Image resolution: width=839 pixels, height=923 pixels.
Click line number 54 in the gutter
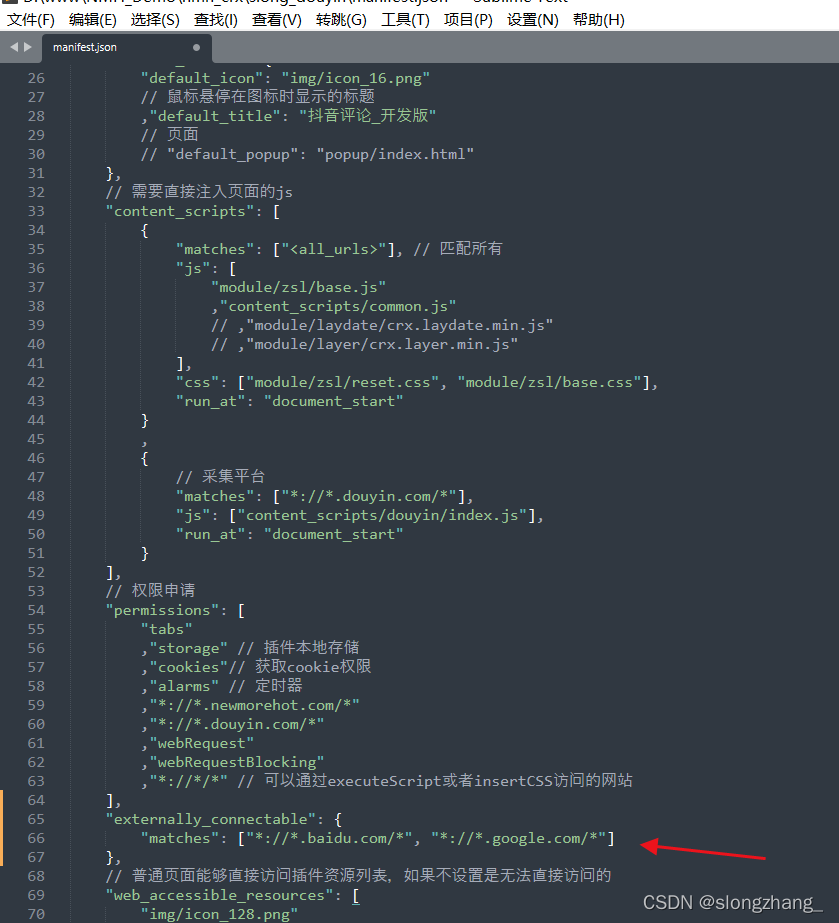36,610
